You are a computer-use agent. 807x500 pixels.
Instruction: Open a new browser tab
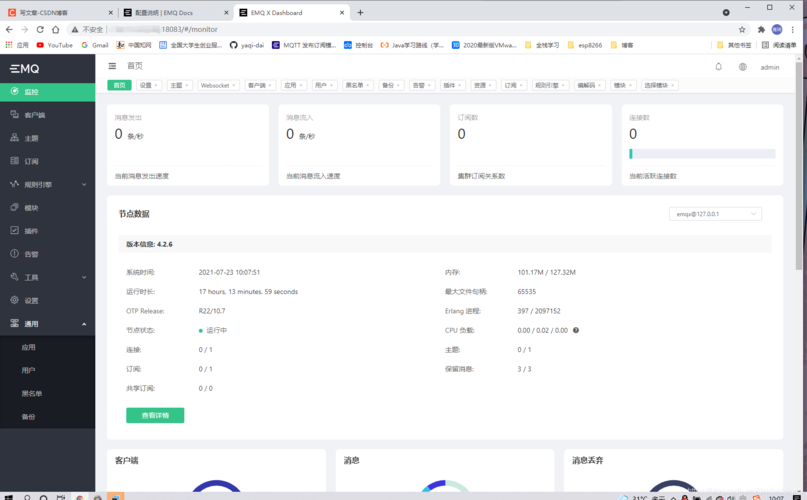(x=360, y=12)
